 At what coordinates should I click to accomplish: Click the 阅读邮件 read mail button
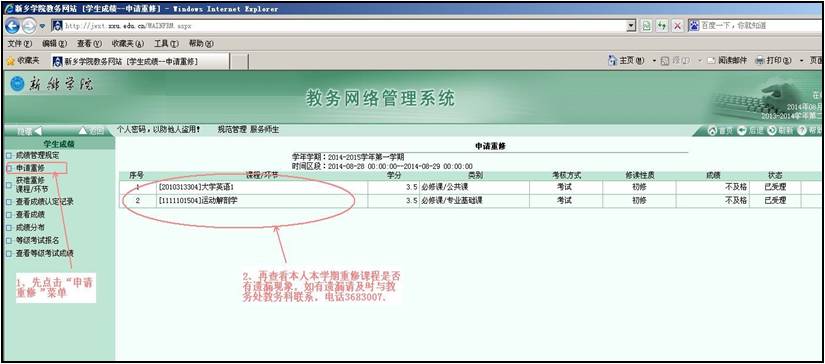click(727, 61)
